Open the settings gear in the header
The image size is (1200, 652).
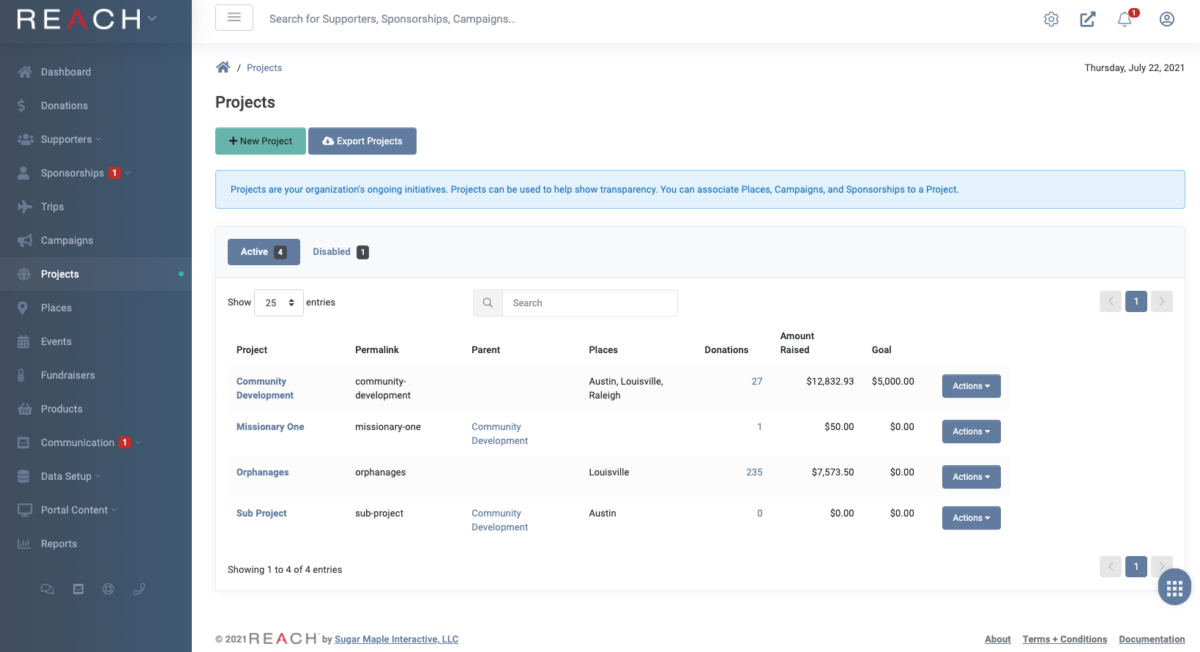(x=1051, y=19)
